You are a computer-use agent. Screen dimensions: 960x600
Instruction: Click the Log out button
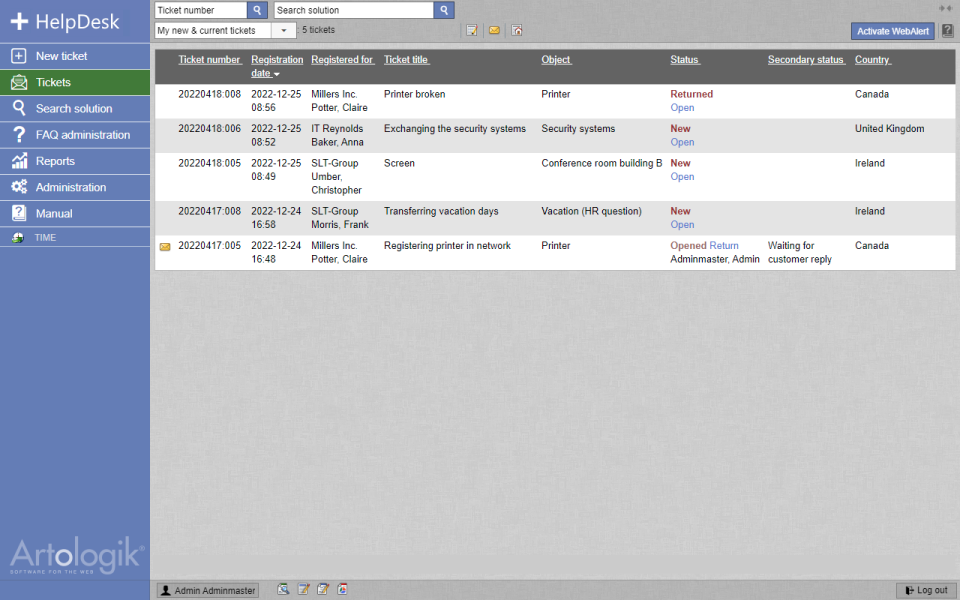coord(924,589)
